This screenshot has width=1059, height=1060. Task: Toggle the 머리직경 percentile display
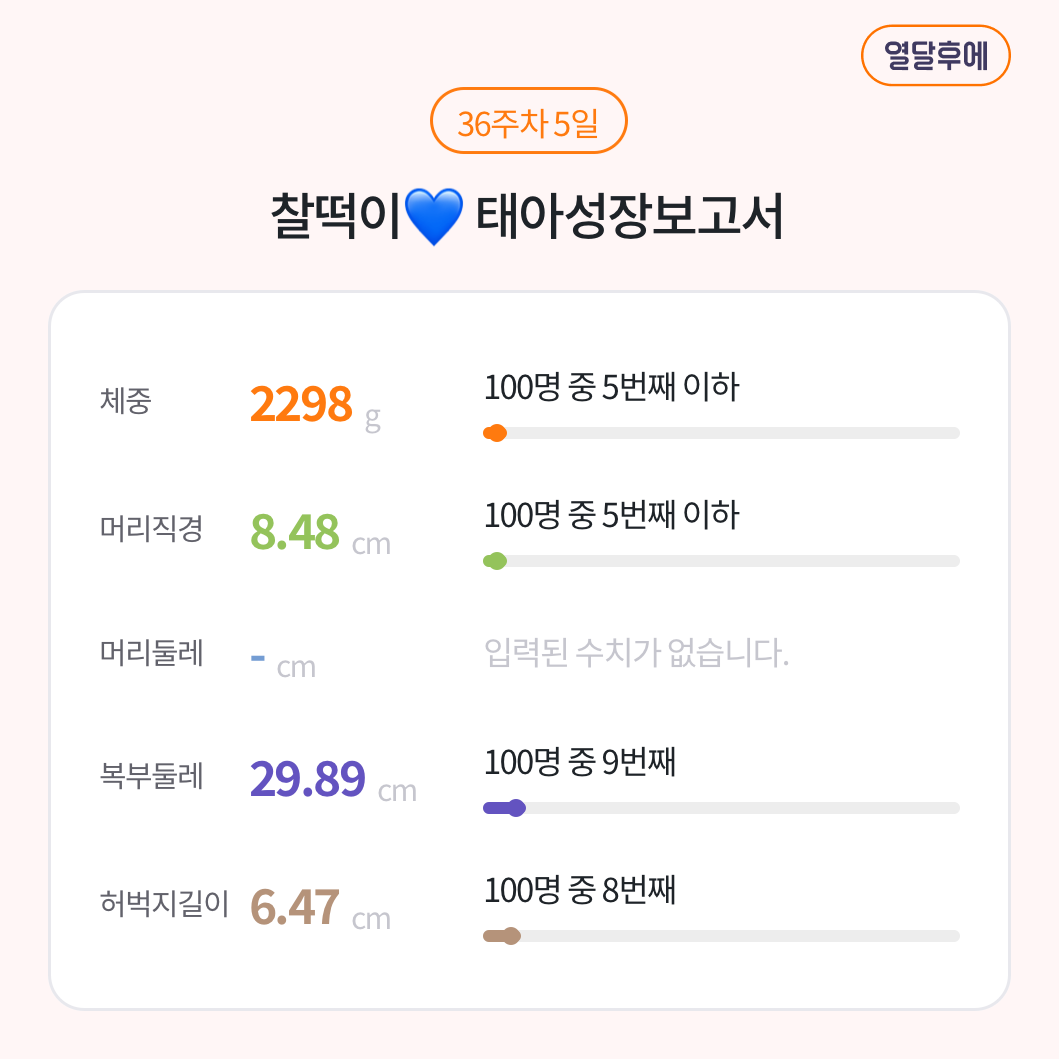pyautogui.click(x=611, y=516)
